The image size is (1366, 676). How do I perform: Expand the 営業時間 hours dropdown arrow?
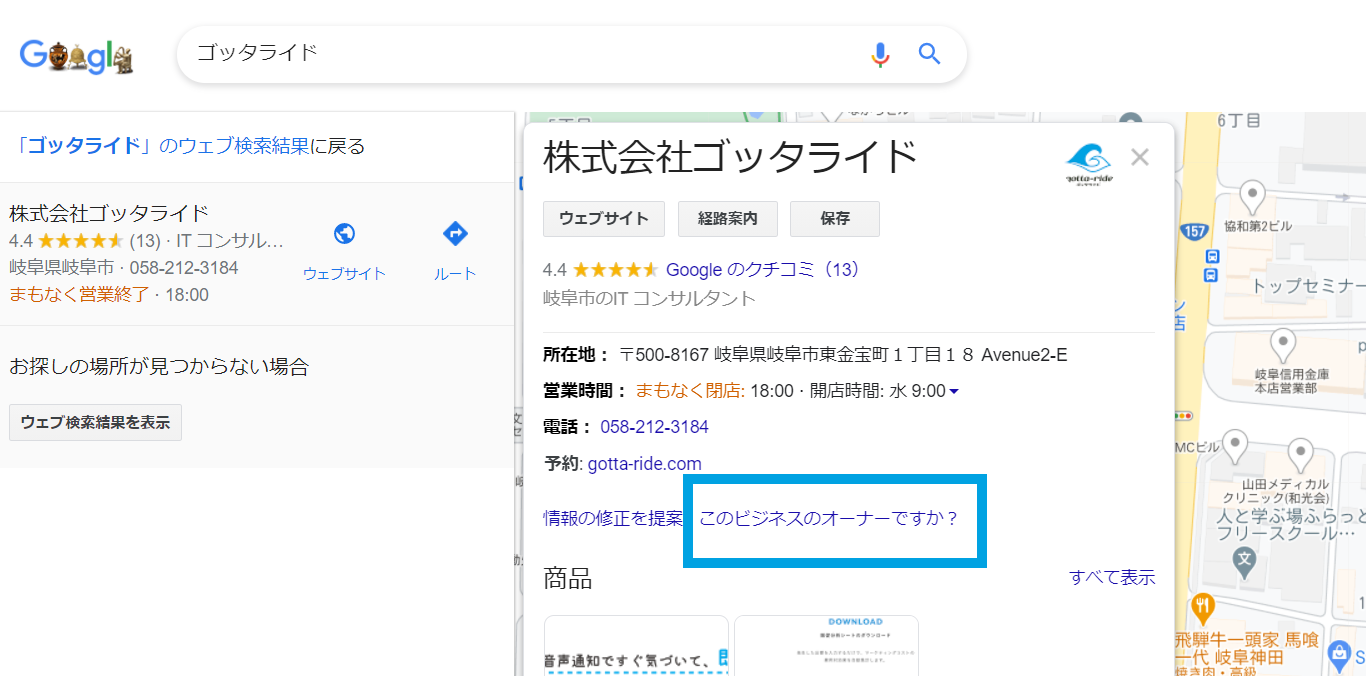pos(954,391)
